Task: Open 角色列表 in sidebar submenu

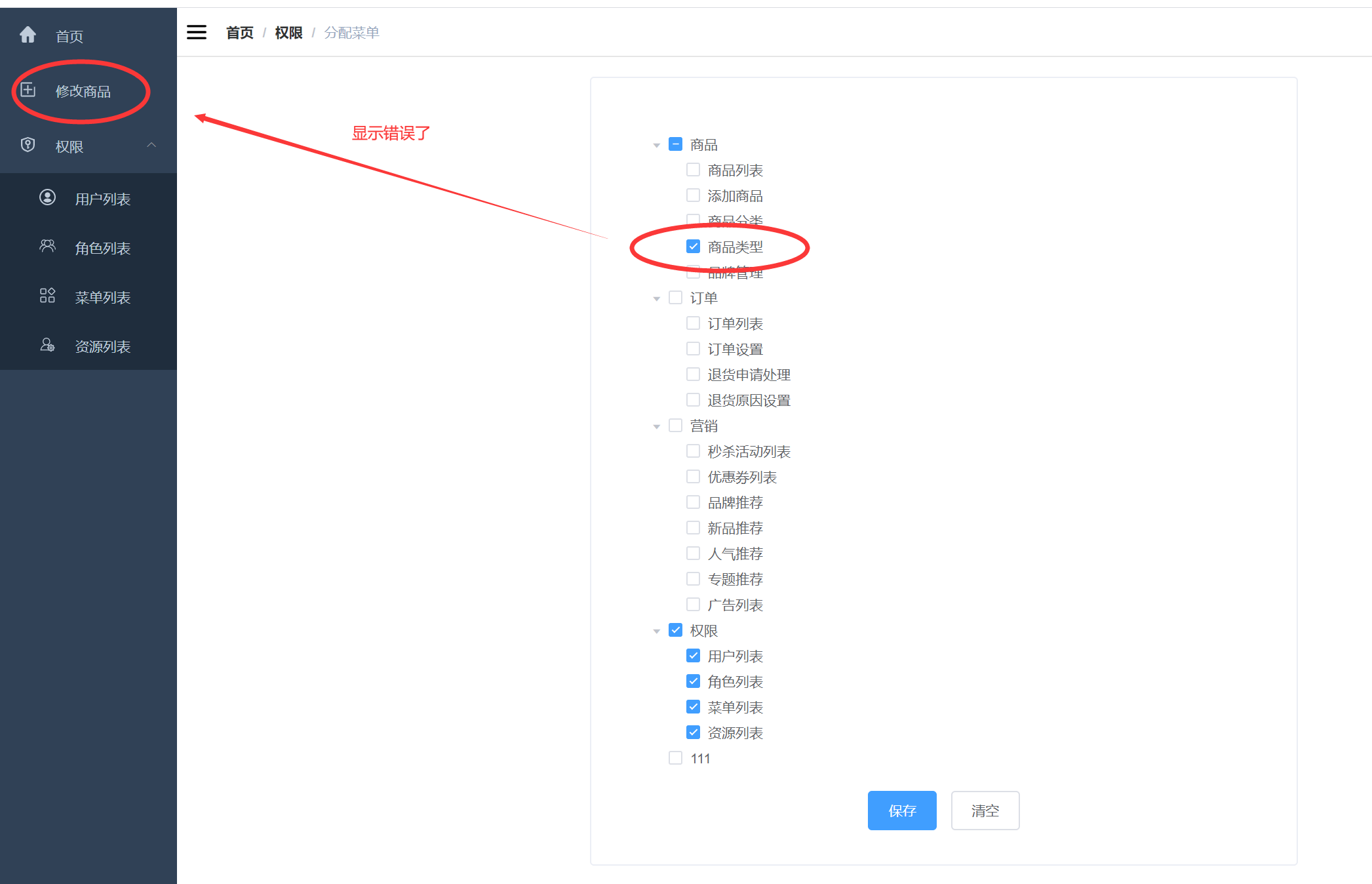Action: (88, 247)
